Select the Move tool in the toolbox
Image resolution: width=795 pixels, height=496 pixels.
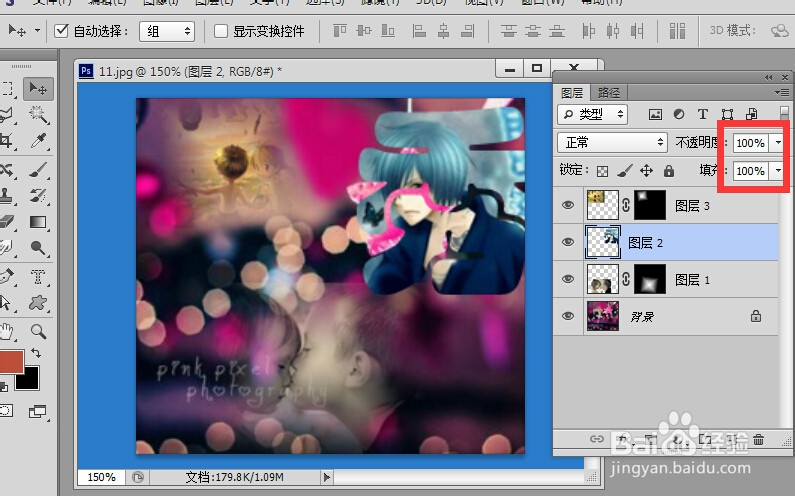click(x=38, y=89)
